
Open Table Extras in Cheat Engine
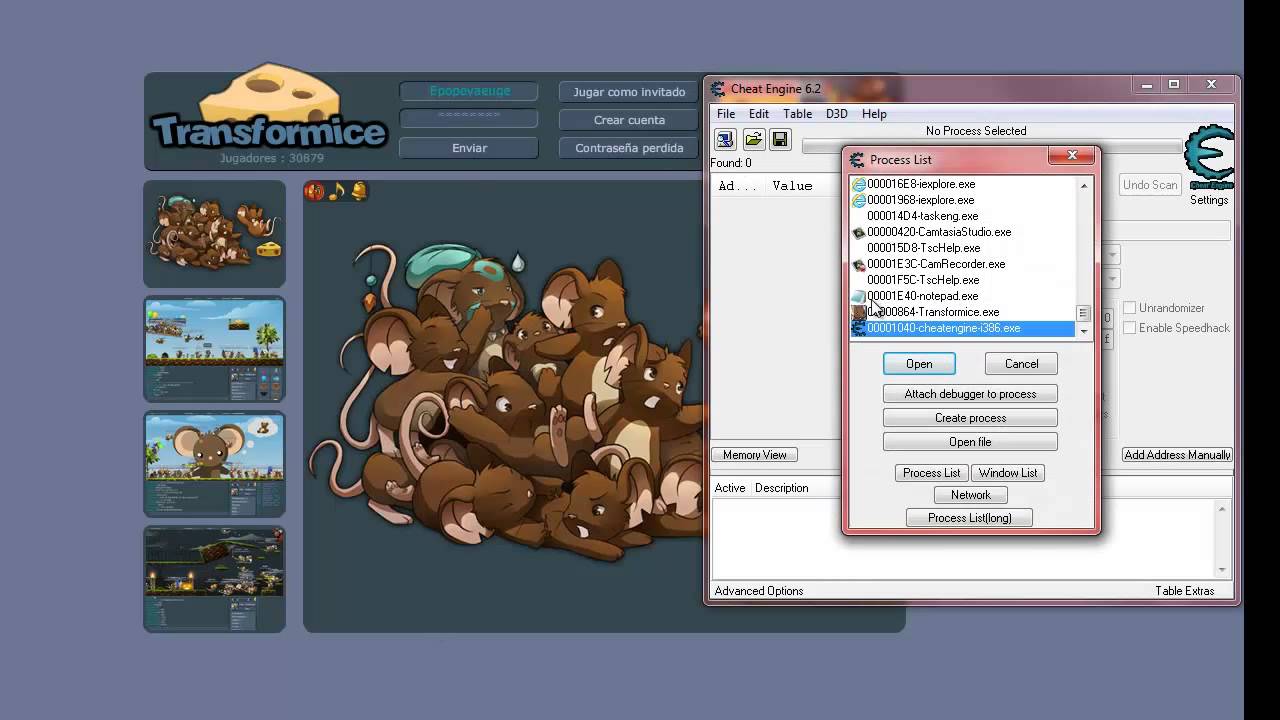click(1184, 591)
